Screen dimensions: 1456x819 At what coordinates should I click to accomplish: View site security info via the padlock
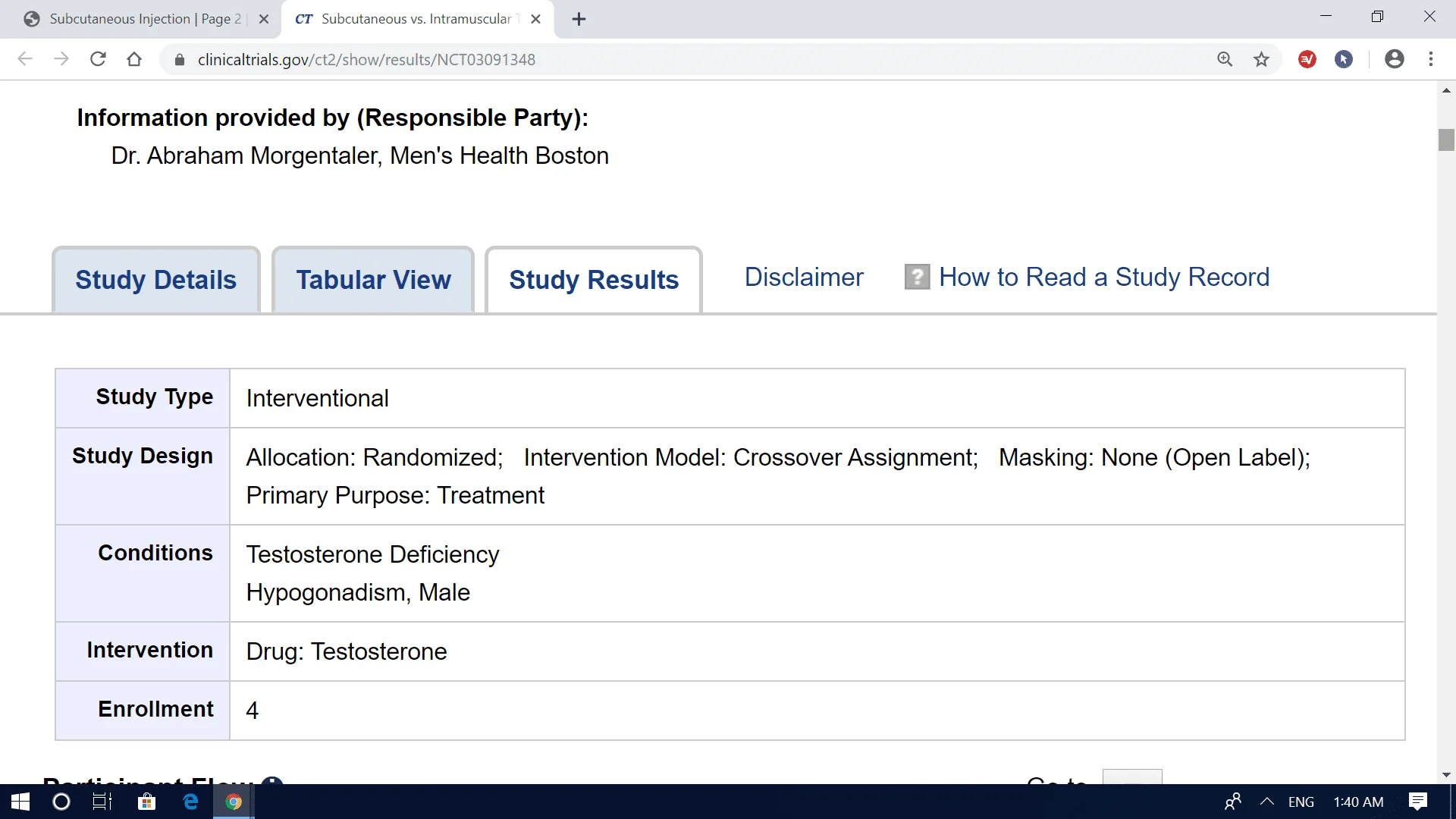point(180,59)
